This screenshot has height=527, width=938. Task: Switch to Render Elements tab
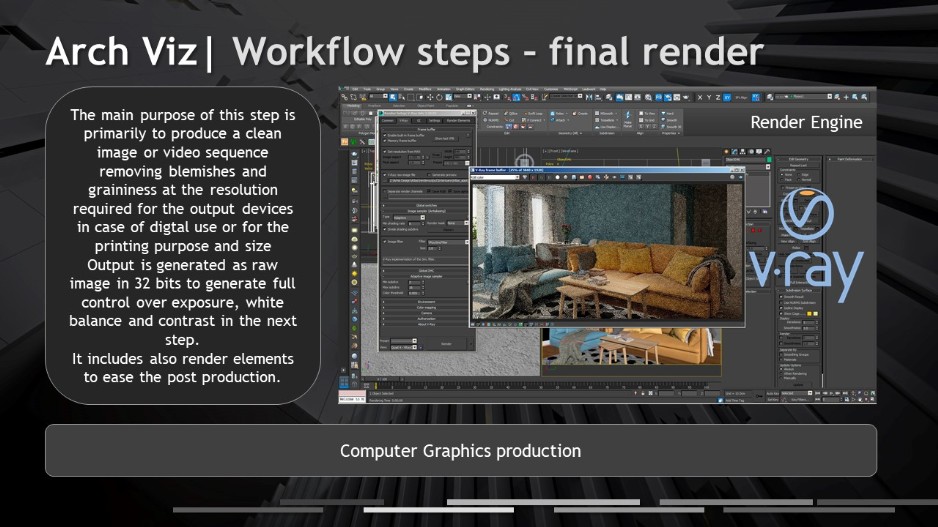pyautogui.click(x=458, y=121)
